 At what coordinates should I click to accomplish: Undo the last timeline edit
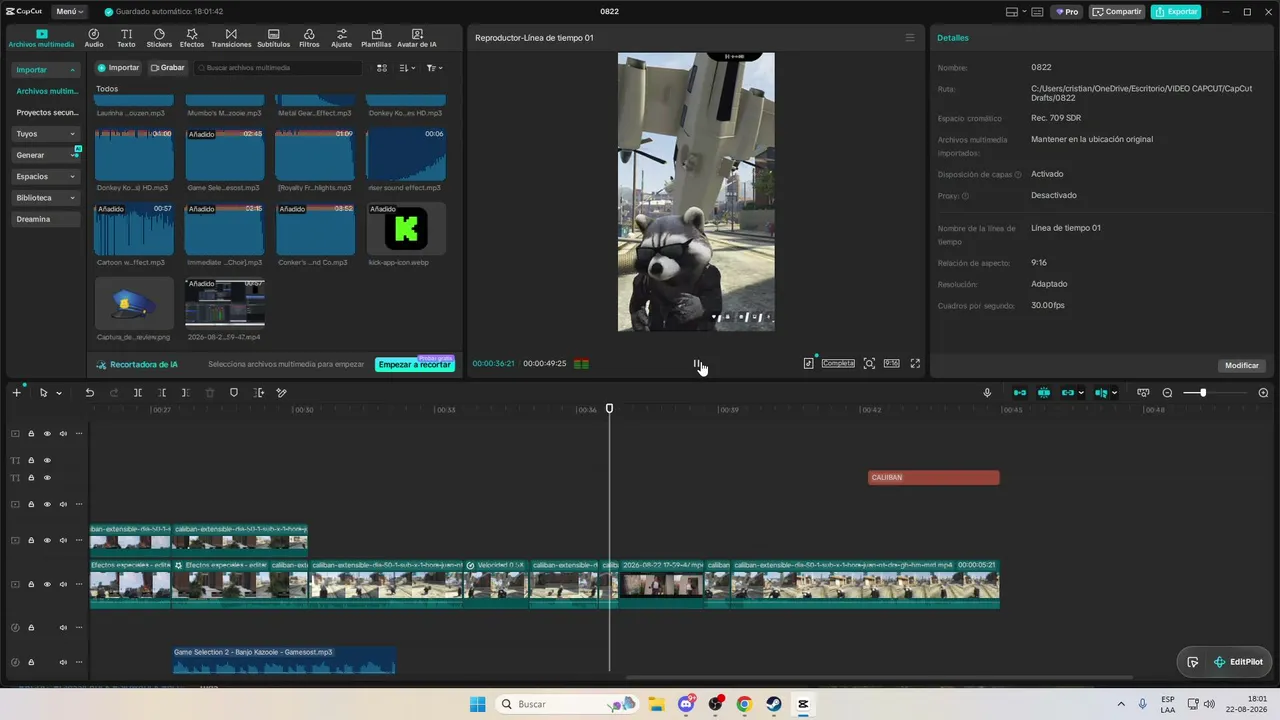89,393
